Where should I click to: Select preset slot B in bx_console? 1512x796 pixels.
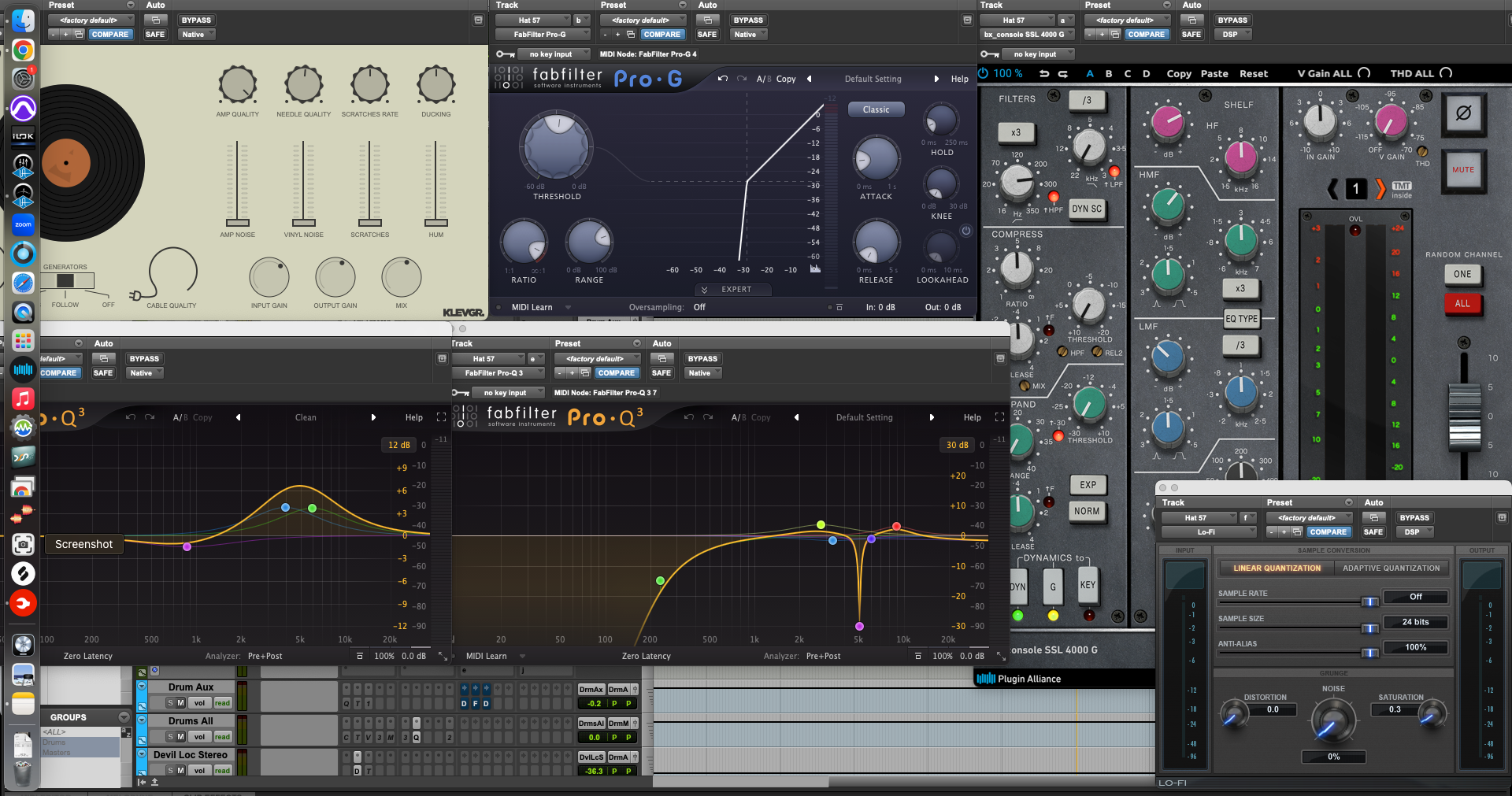click(x=1109, y=73)
